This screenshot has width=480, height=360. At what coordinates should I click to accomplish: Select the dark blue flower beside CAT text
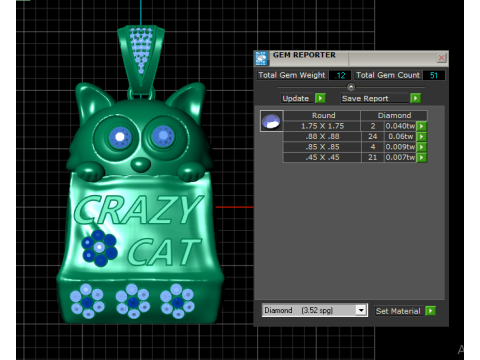[x=99, y=248]
